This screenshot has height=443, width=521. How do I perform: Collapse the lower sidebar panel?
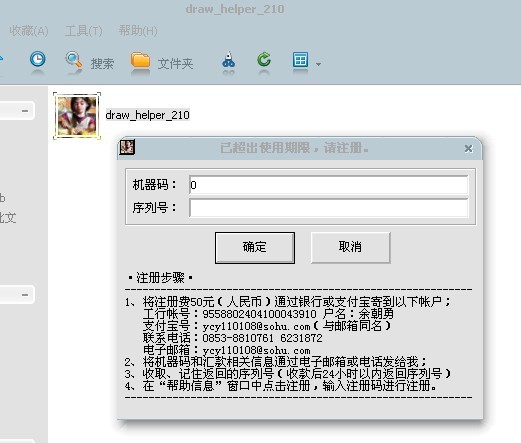coord(25,295)
